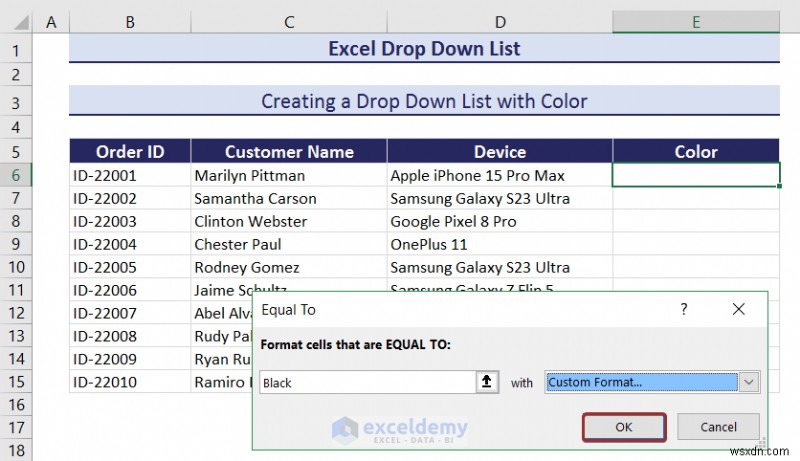Image resolution: width=800 pixels, height=461 pixels.
Task: Click cell ID-22009
Action: (x=130, y=359)
